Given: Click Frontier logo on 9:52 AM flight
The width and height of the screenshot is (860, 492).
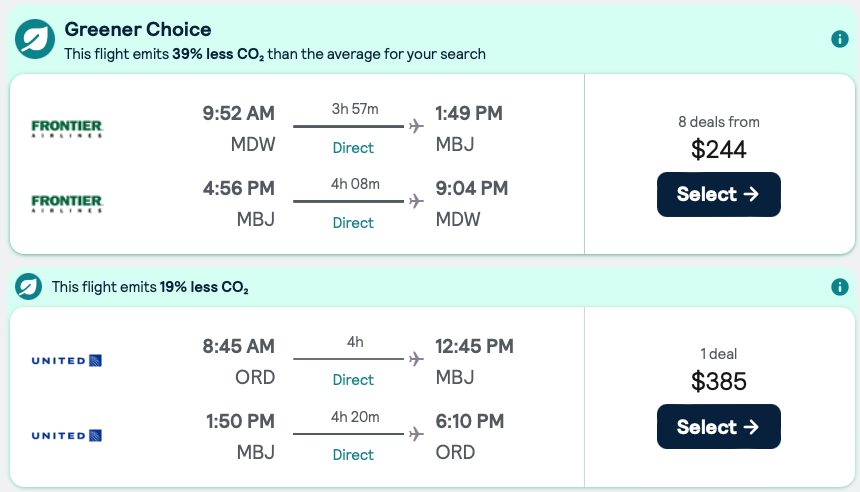Looking at the screenshot, I should click(67, 128).
